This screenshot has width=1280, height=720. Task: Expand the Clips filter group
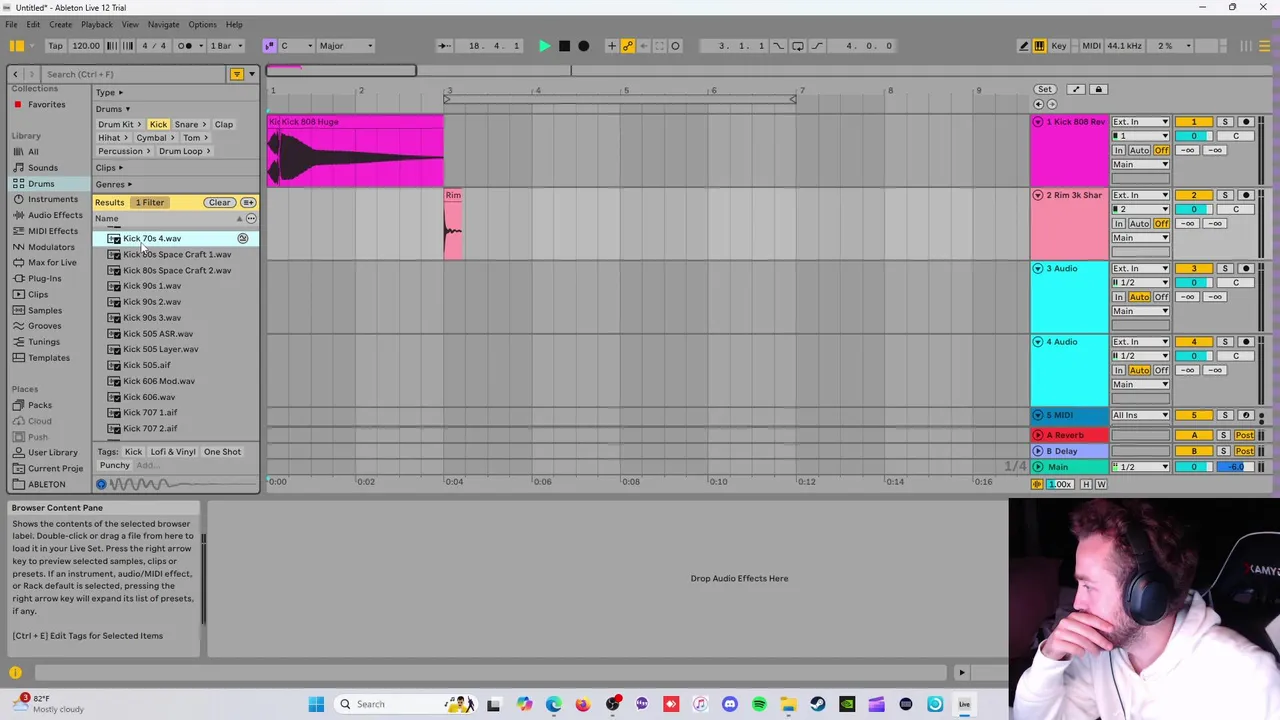point(109,168)
